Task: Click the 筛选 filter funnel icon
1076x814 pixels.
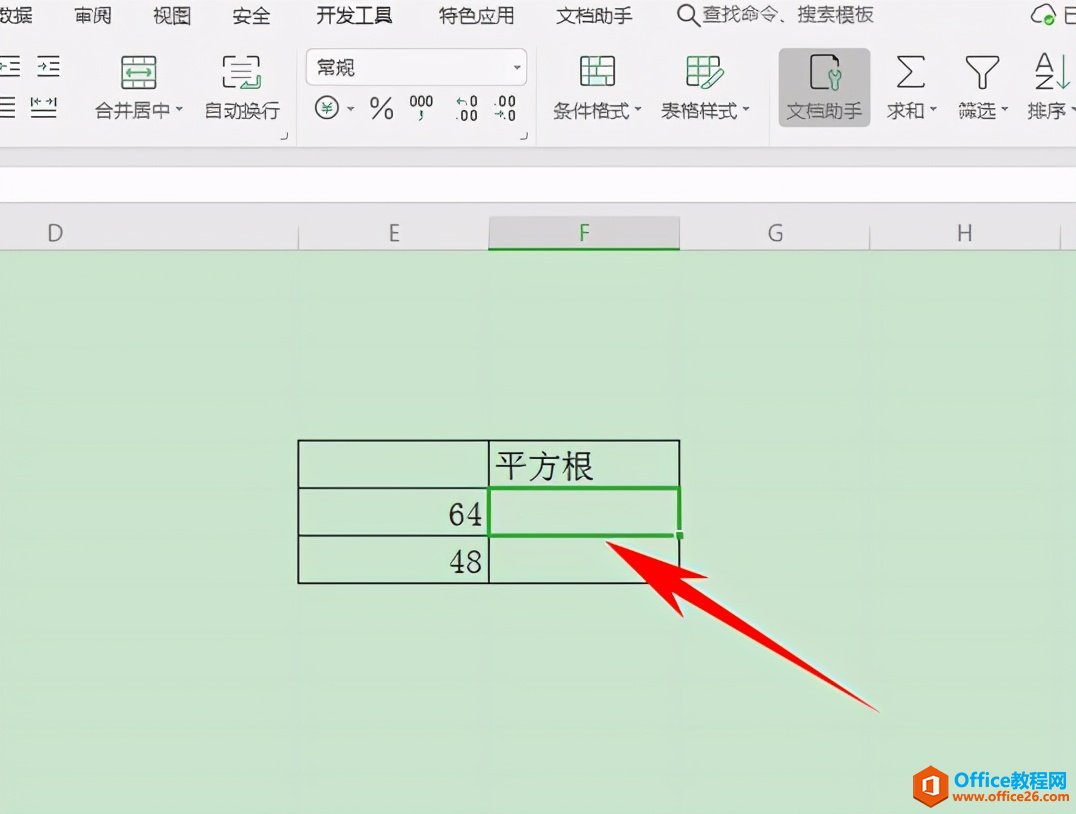Action: tap(982, 72)
